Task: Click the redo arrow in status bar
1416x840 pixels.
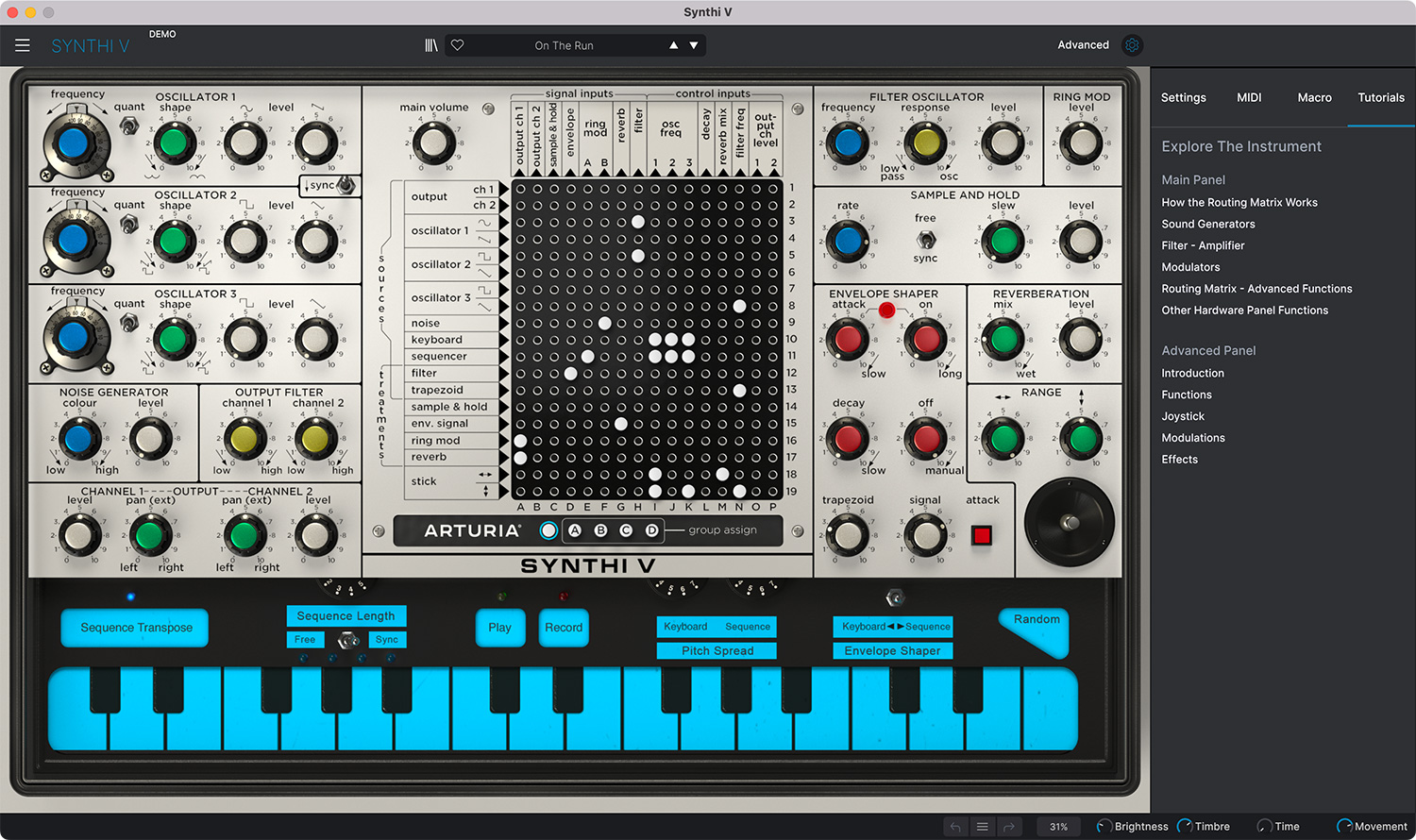Action: [1009, 827]
